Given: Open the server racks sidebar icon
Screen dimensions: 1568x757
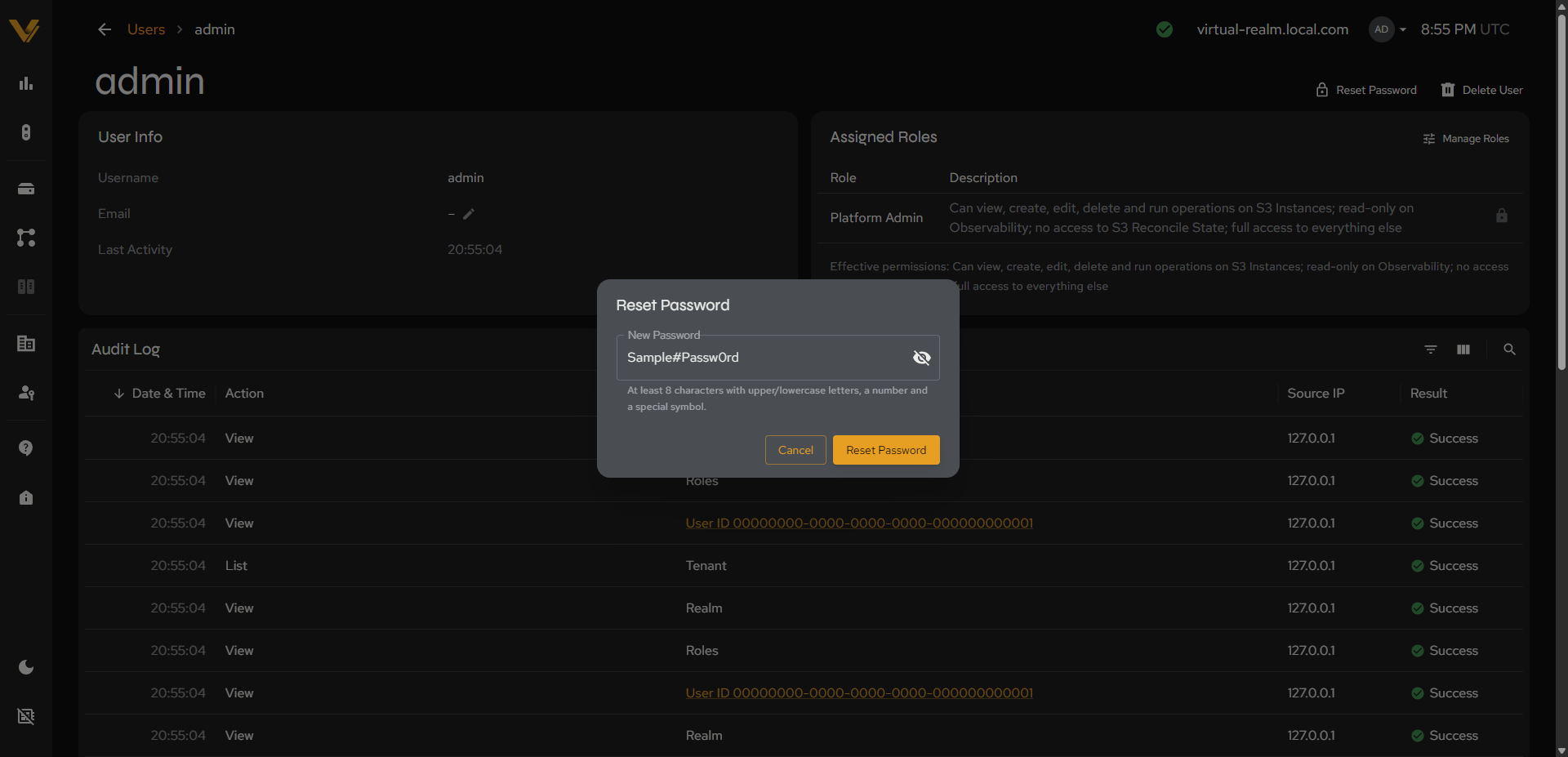Looking at the screenshot, I should point(26,287).
